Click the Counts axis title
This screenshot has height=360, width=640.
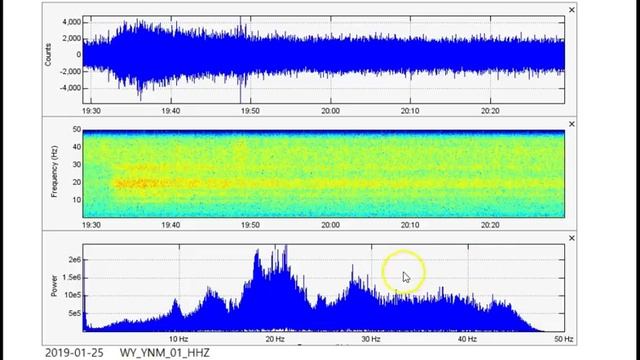(48, 55)
